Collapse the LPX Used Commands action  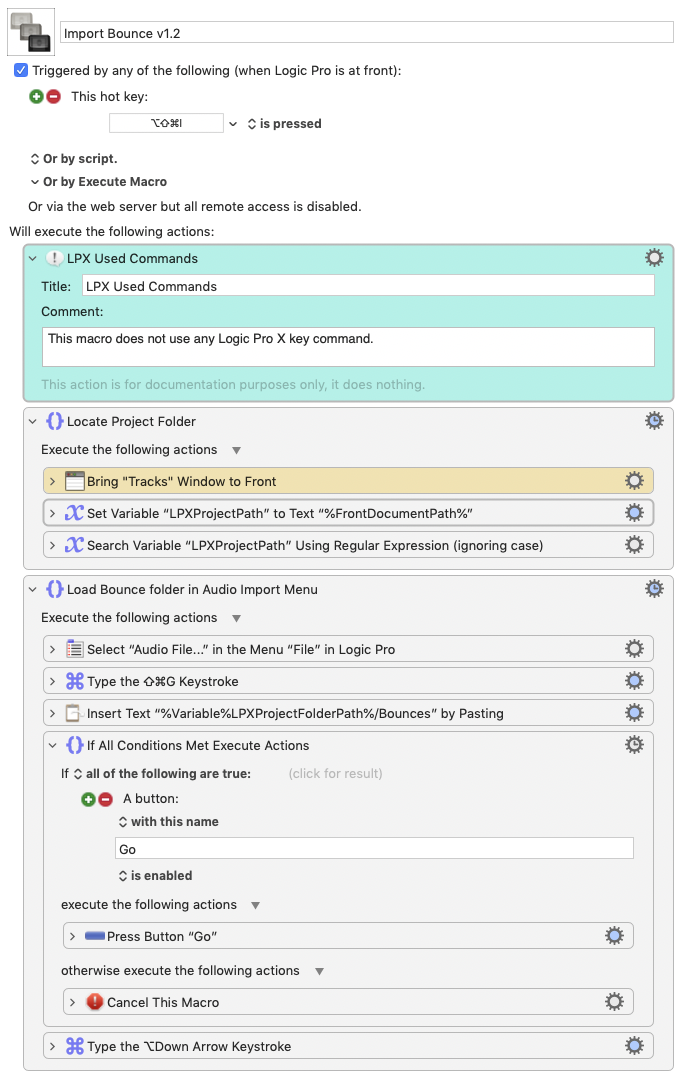32,259
